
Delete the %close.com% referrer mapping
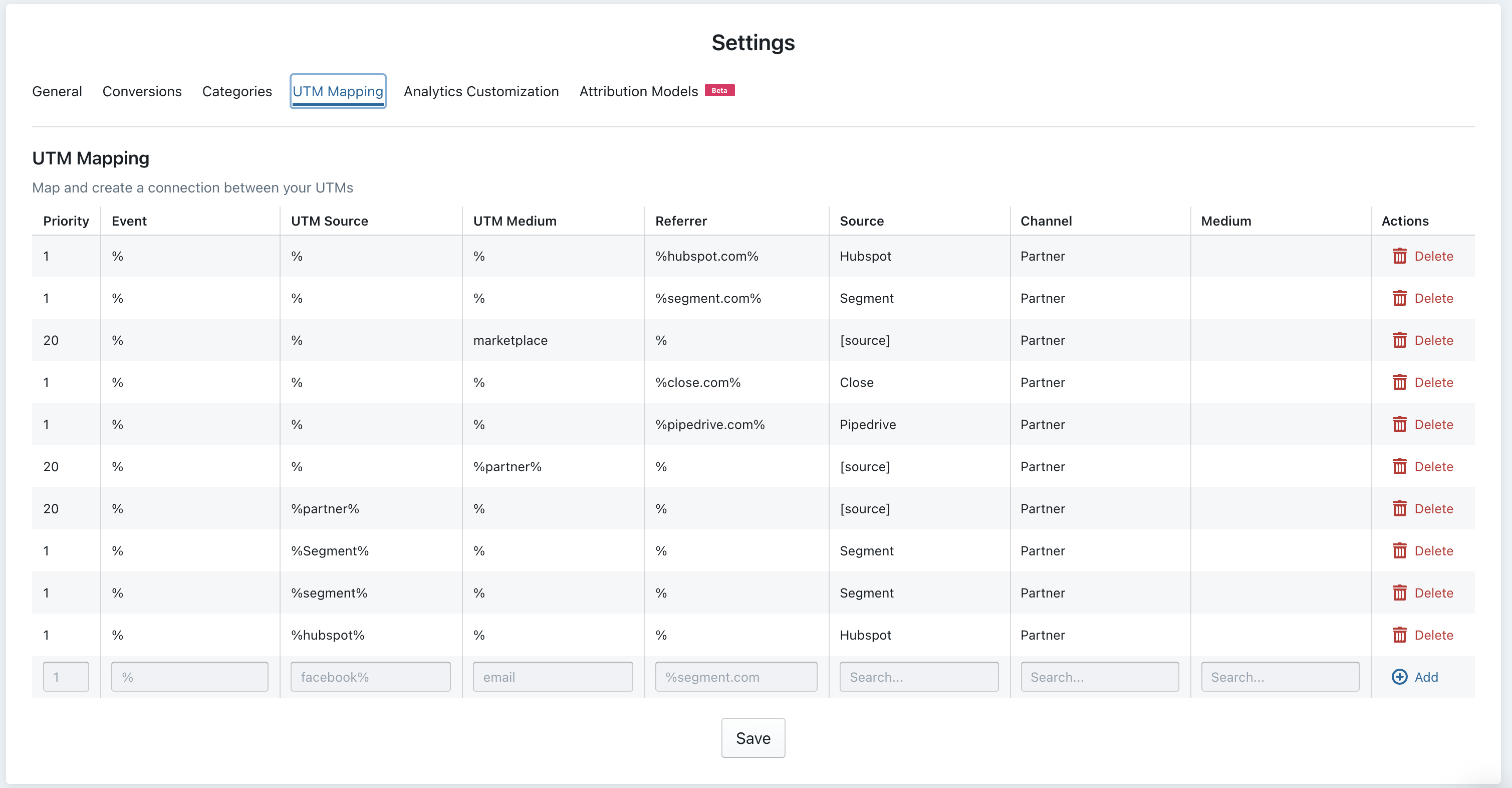pyautogui.click(x=1423, y=382)
